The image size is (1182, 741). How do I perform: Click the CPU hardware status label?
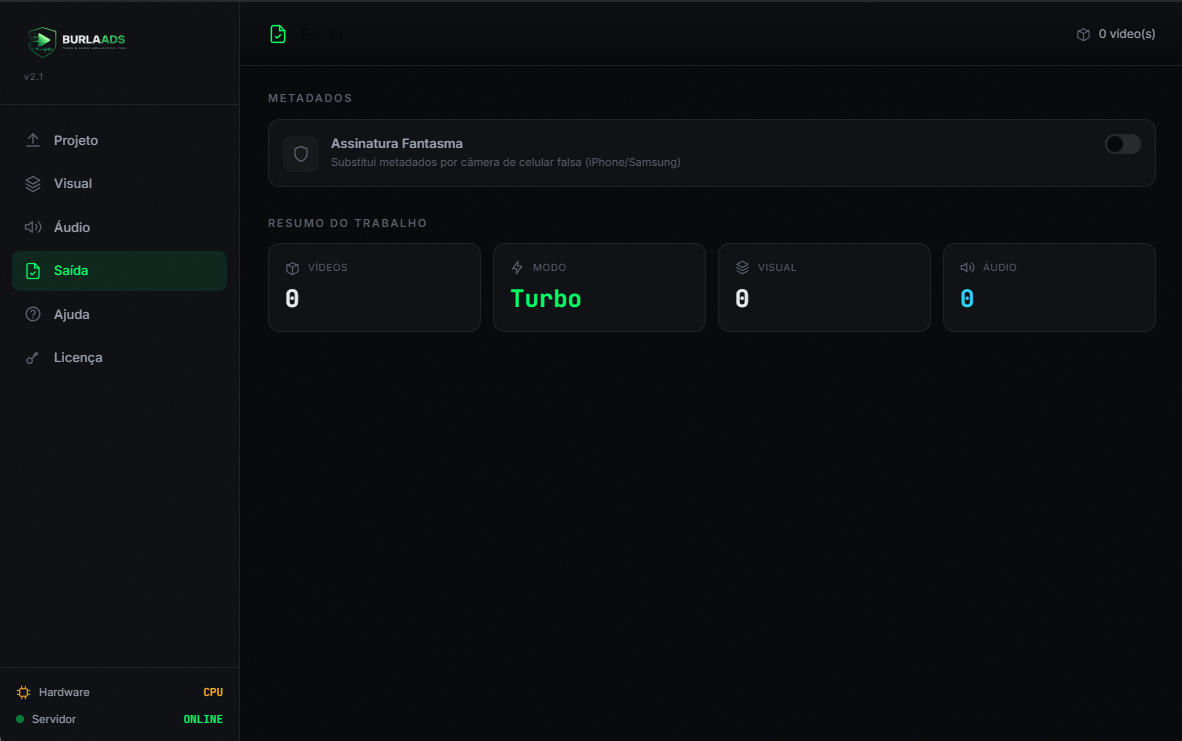coord(213,692)
